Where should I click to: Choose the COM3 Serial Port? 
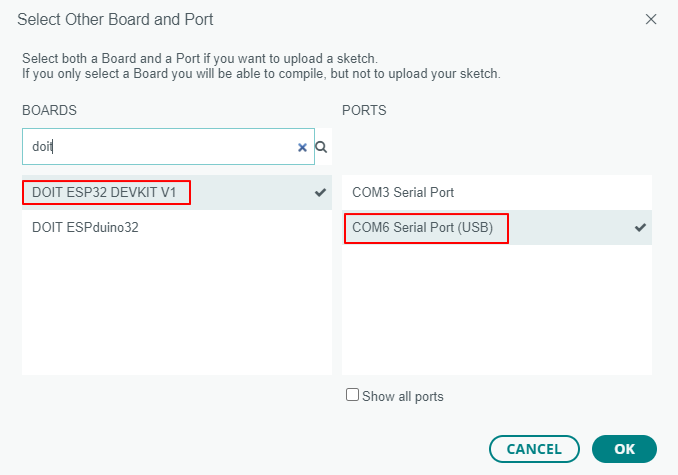[497, 192]
